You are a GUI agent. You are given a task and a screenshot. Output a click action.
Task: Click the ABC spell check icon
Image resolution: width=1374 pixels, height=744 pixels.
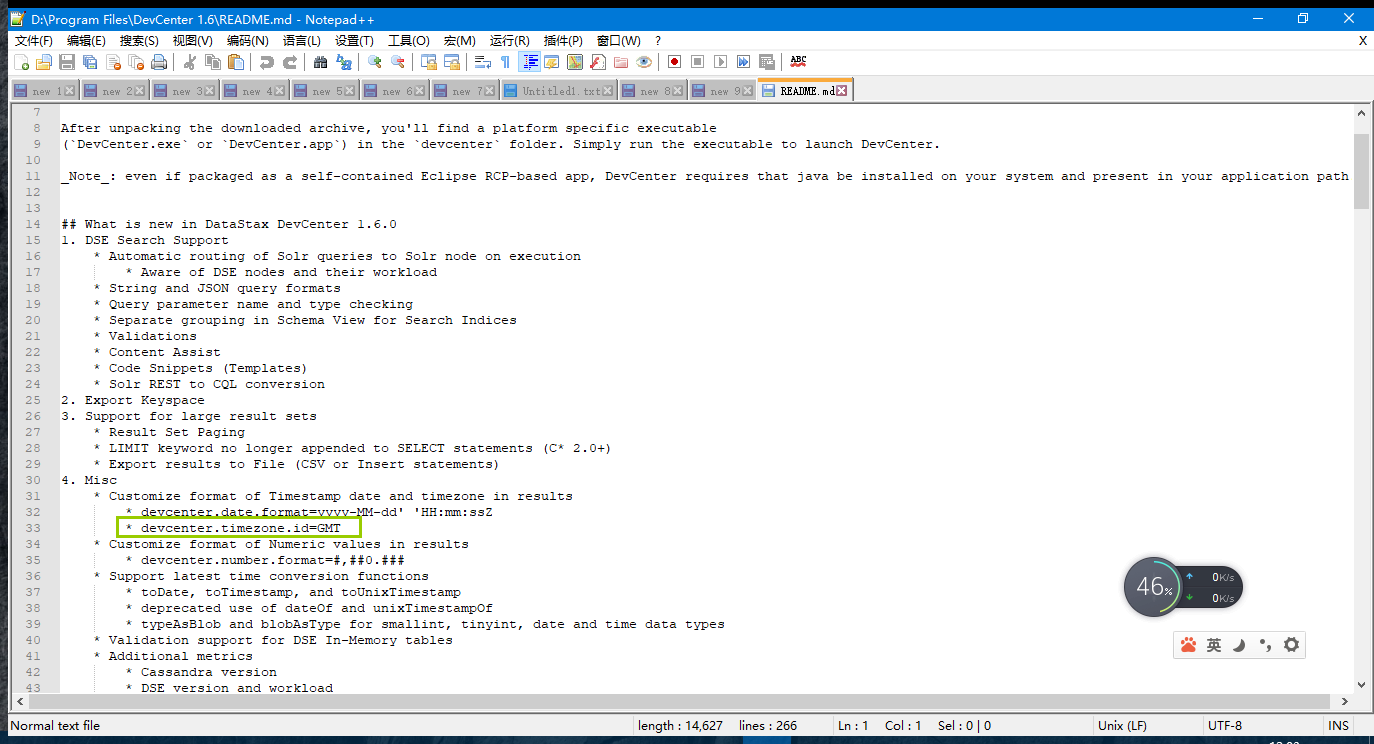click(798, 62)
